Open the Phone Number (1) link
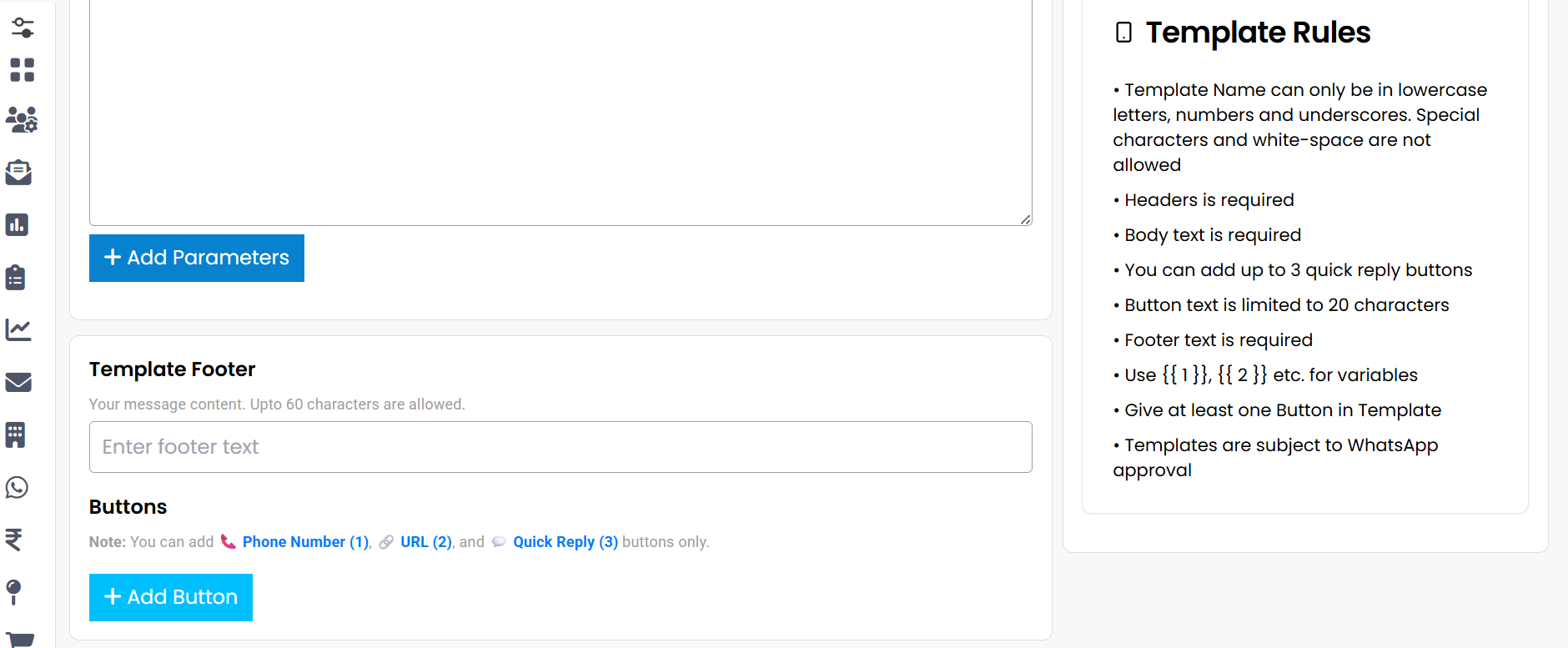 click(x=305, y=541)
